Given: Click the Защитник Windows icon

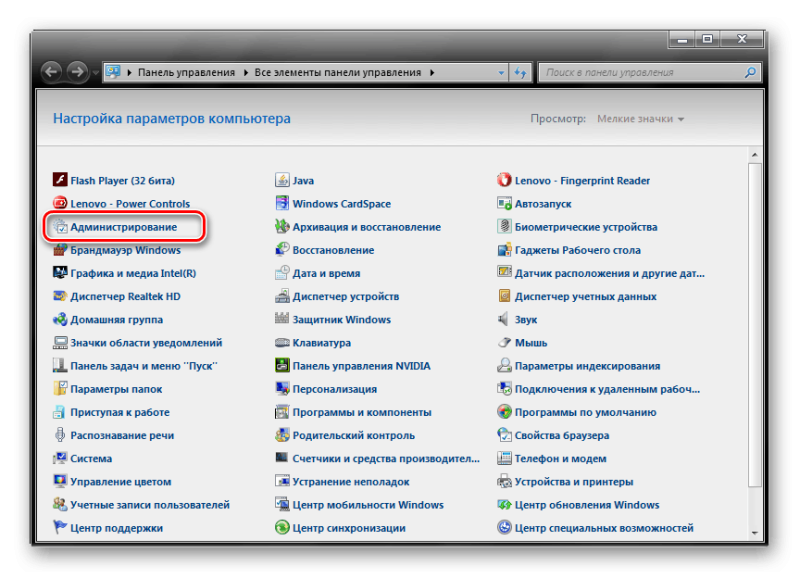Looking at the screenshot, I should tap(283, 320).
